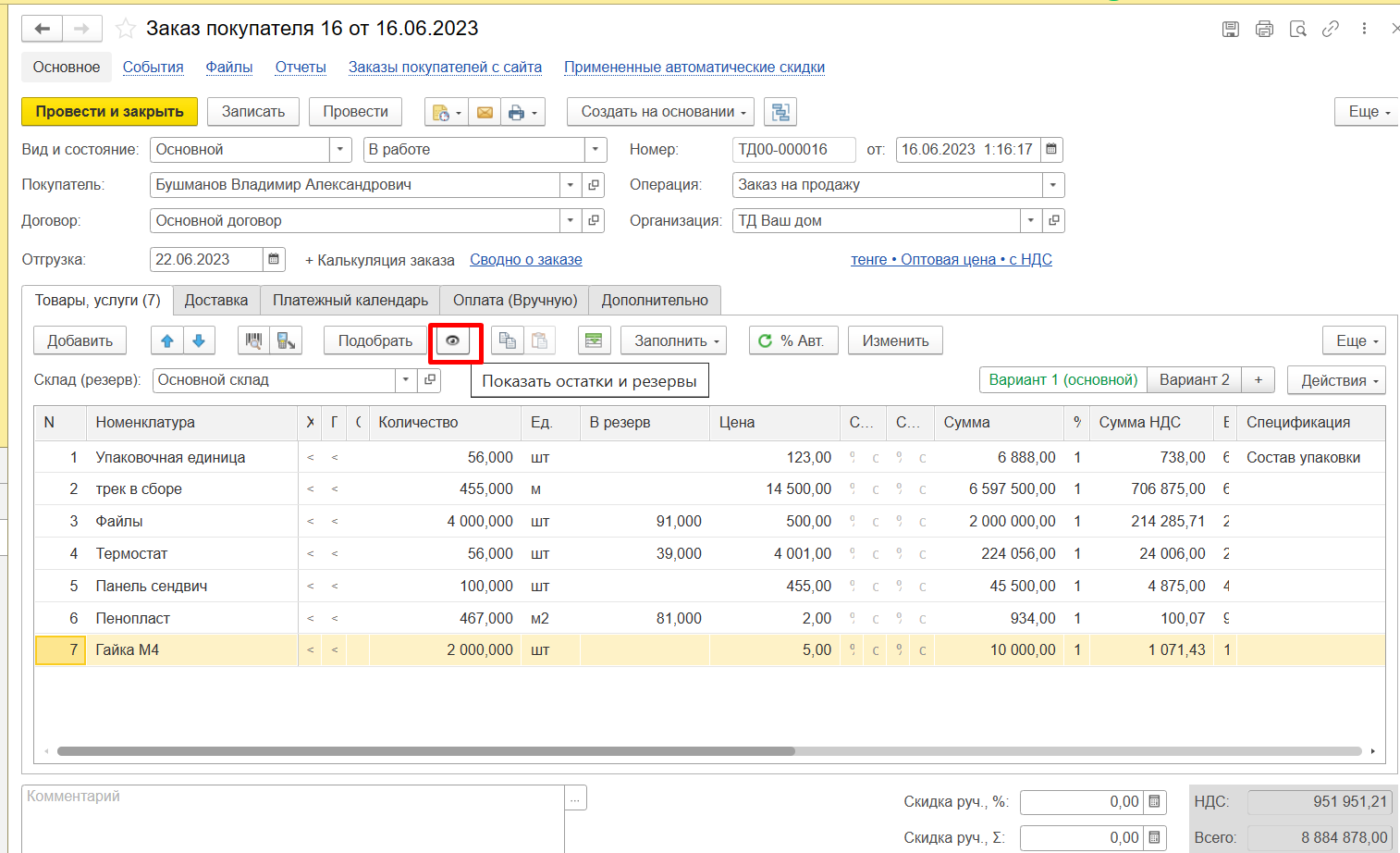Open the Сводно о заказе link
The image size is (1400, 853).
tap(525, 260)
